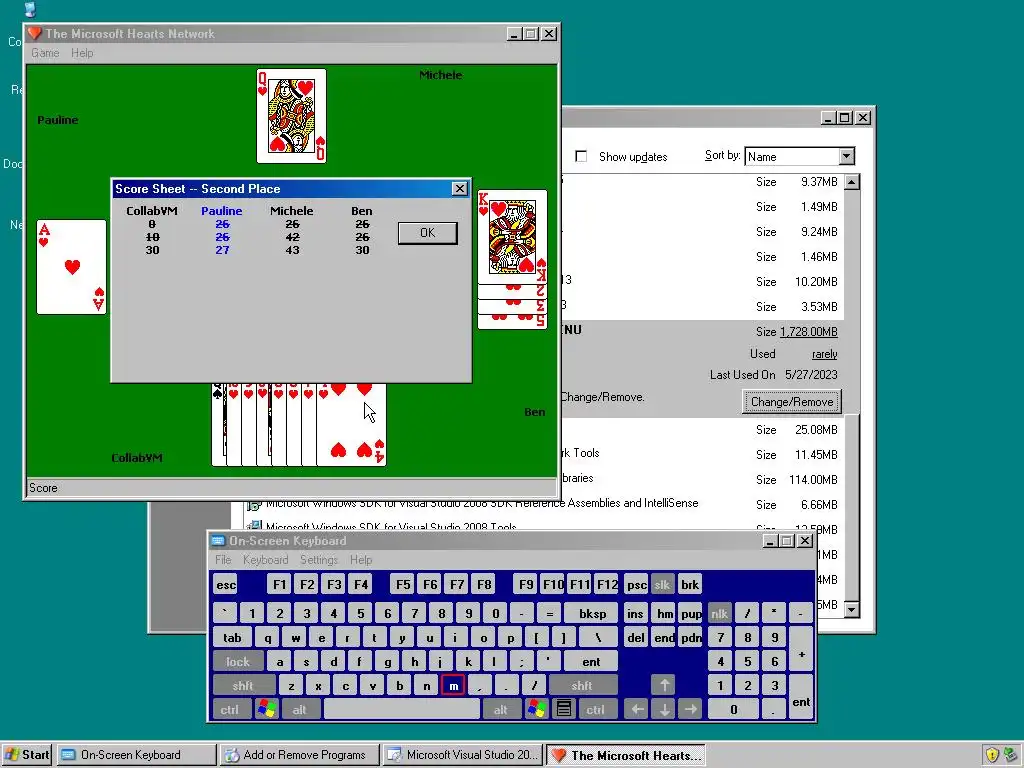The height and width of the screenshot is (768, 1024).
Task: Click the del key
Action: [635, 637]
